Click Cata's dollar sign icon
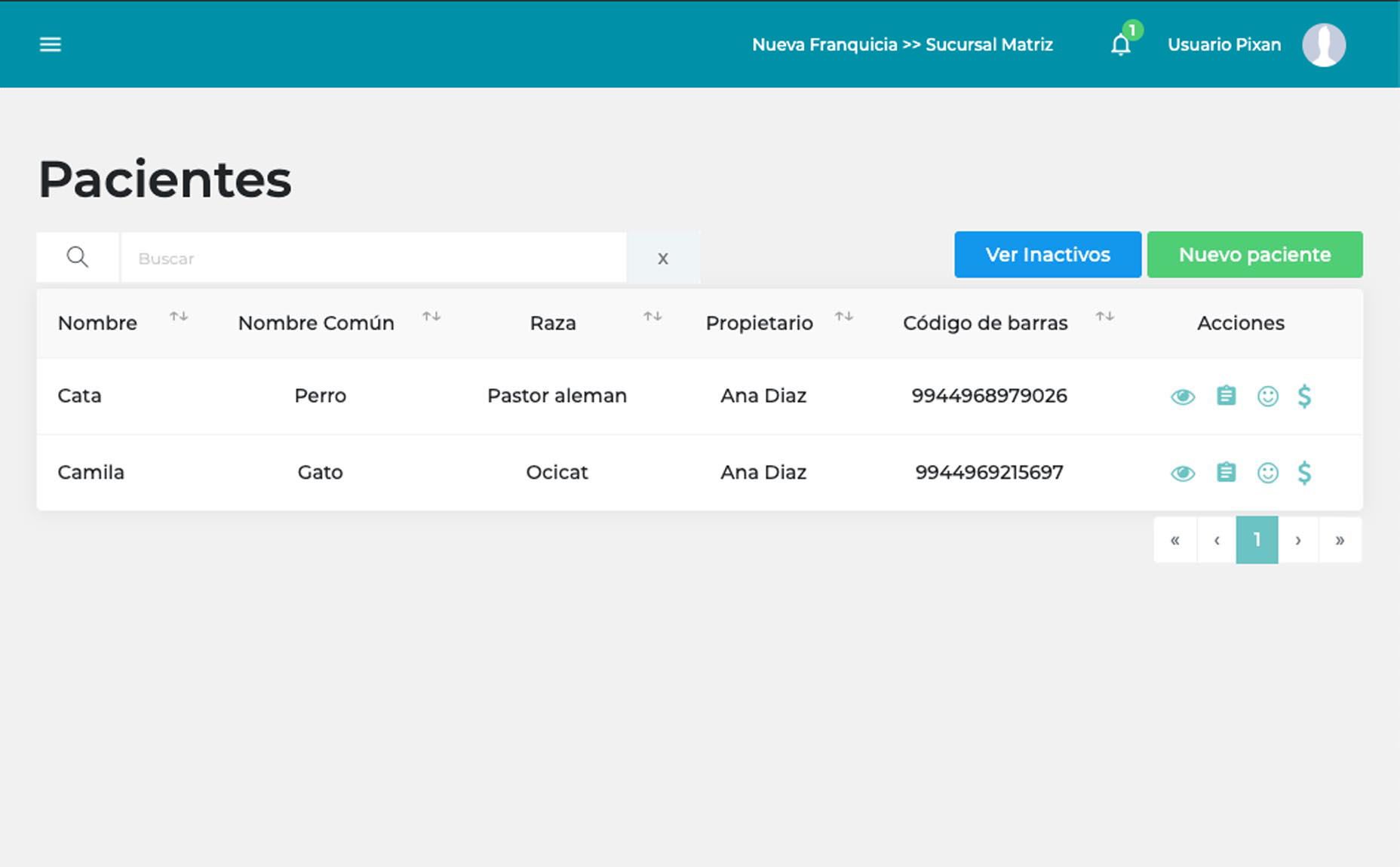Screen dimensions: 1400x867 [x=1304, y=396]
